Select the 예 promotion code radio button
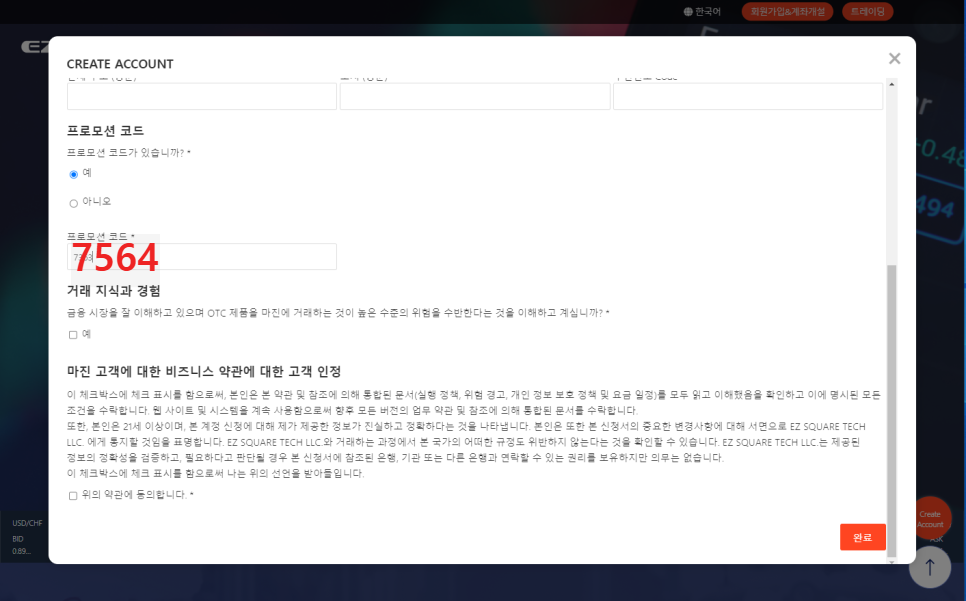 click(x=73, y=174)
